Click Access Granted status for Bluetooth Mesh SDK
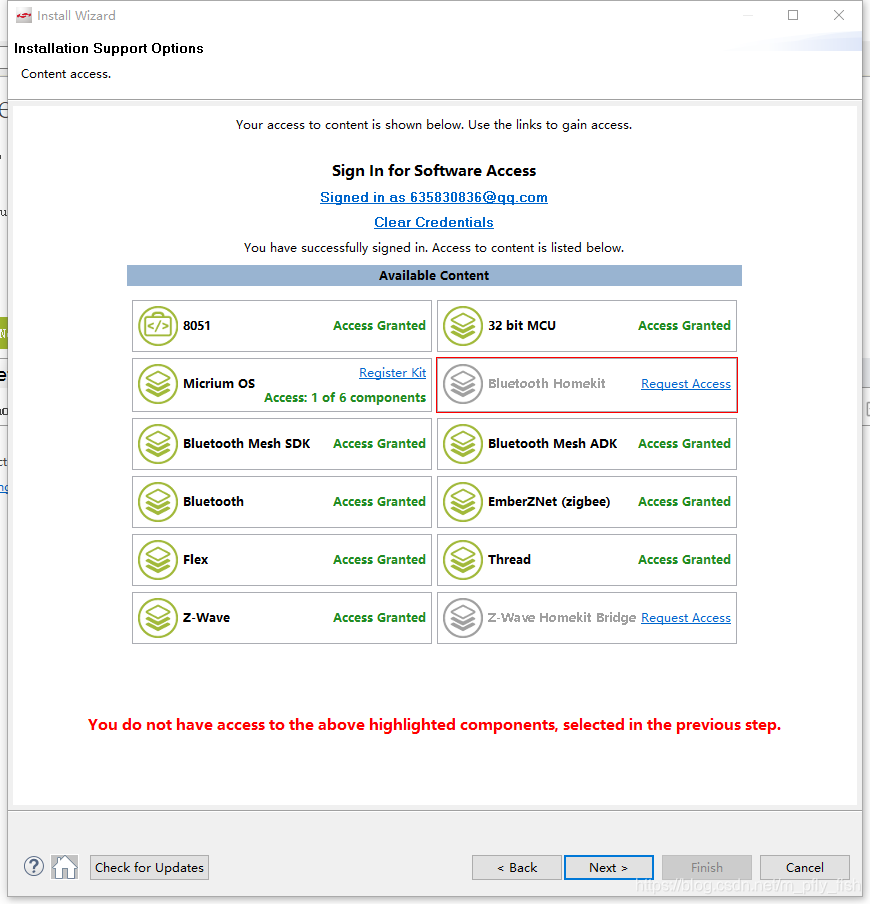 [x=379, y=444]
